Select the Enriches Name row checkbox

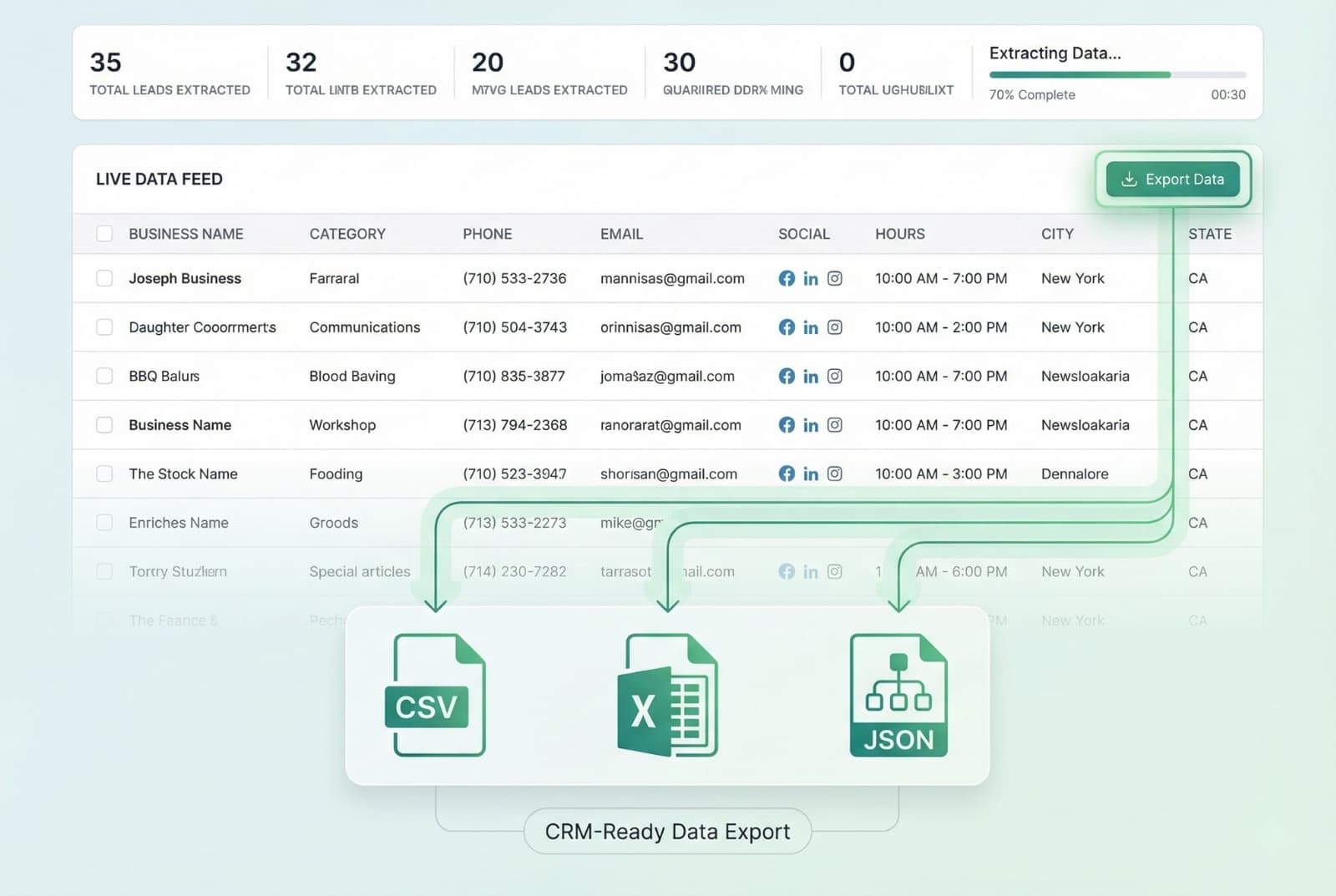coord(104,523)
